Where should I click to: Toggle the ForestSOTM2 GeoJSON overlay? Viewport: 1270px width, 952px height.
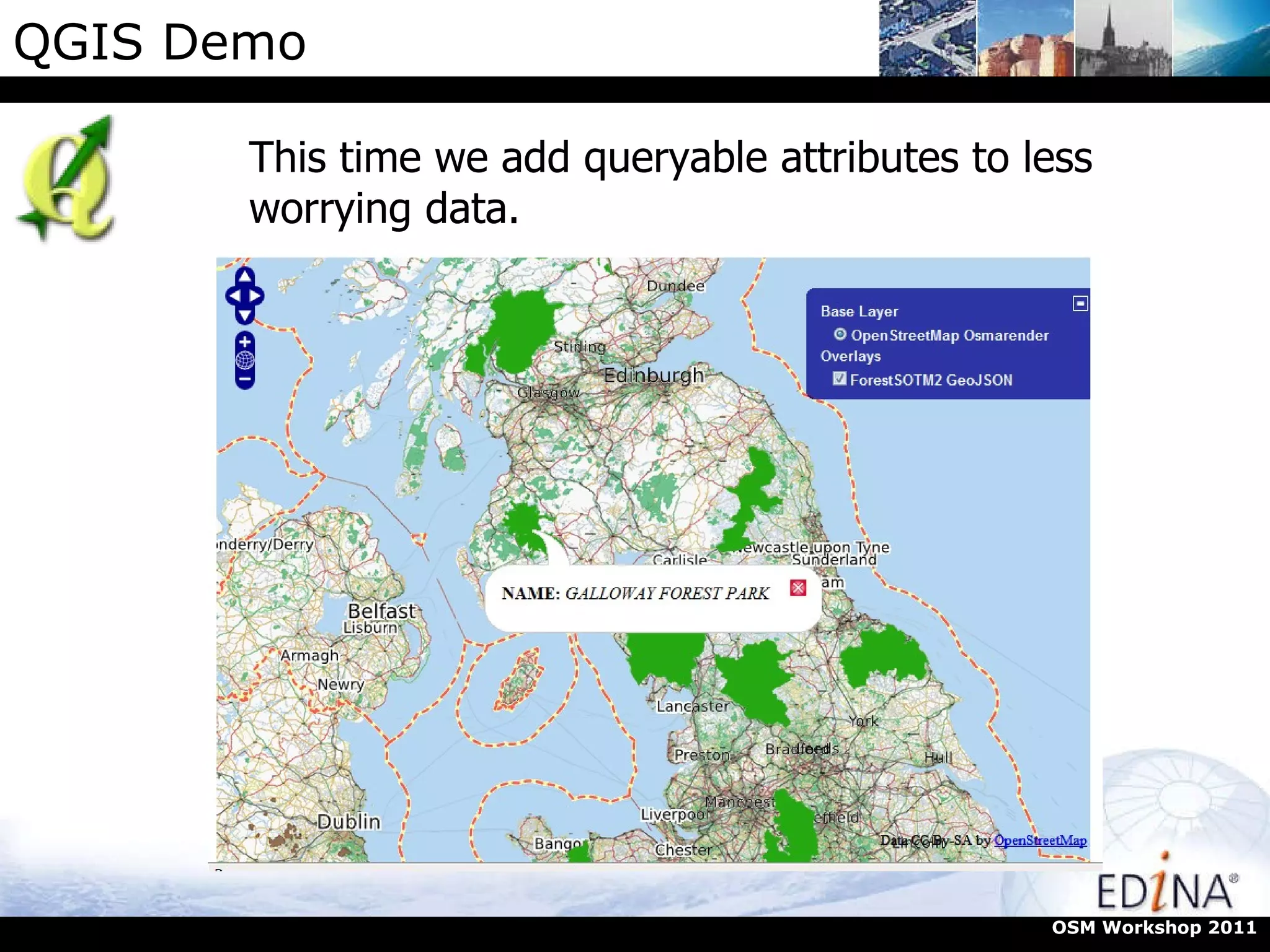tap(840, 379)
